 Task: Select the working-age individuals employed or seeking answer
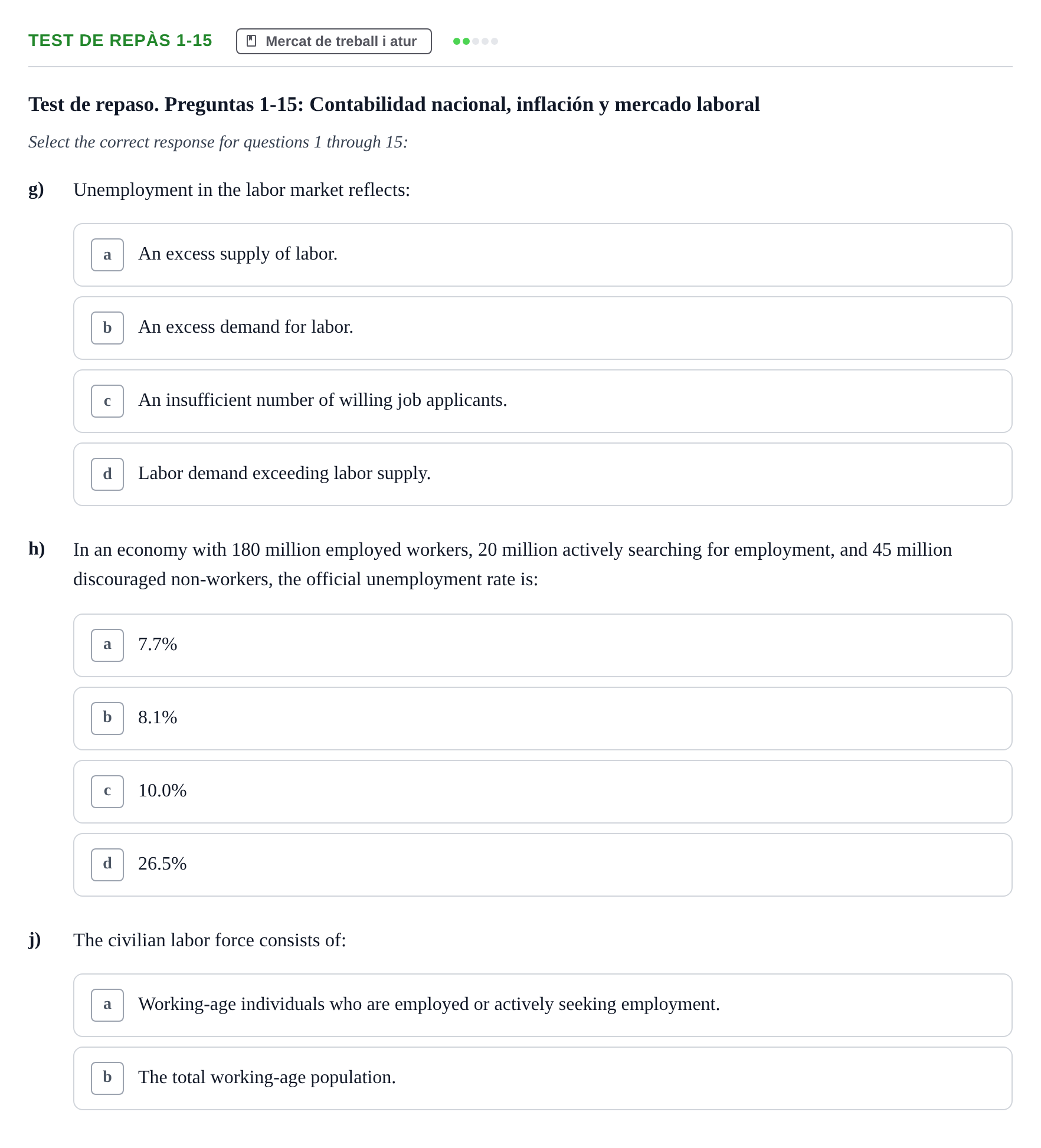click(x=543, y=1005)
